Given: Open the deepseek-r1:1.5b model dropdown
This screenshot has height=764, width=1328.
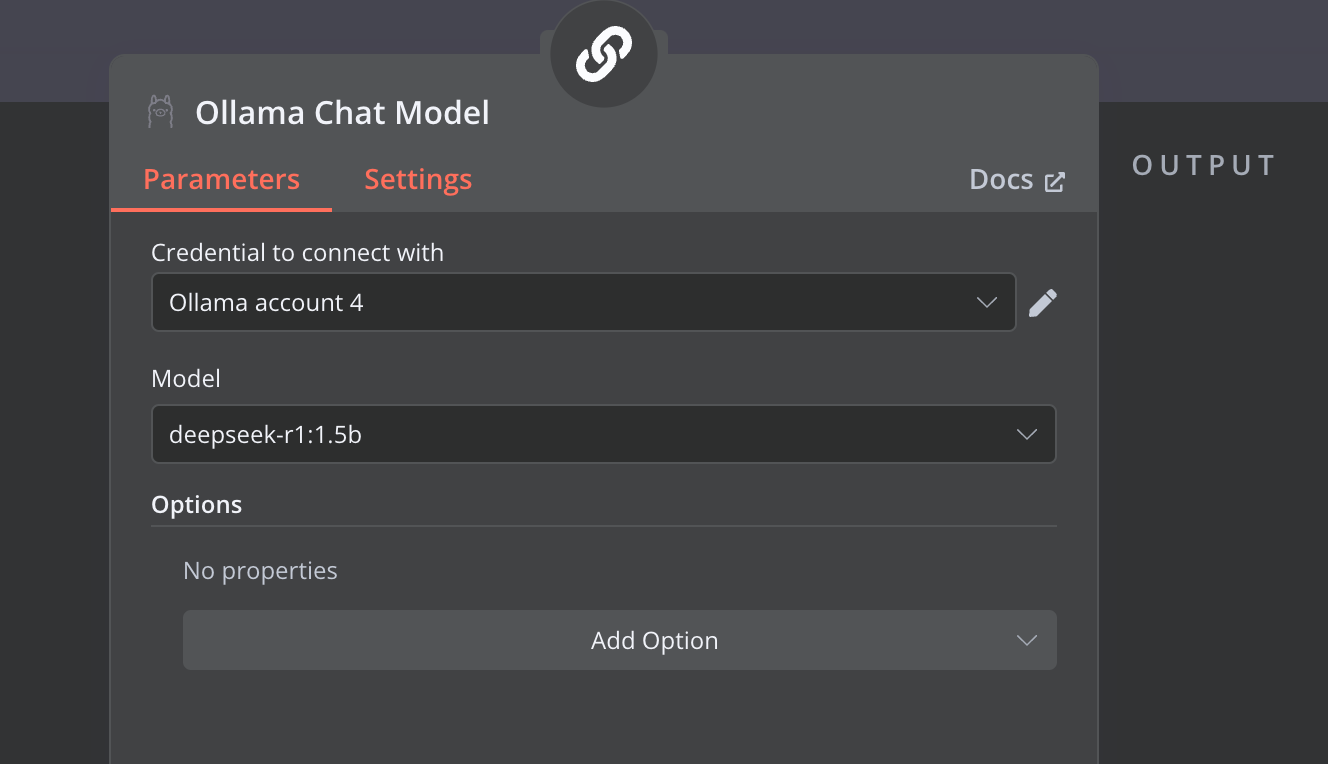Looking at the screenshot, I should 604,434.
